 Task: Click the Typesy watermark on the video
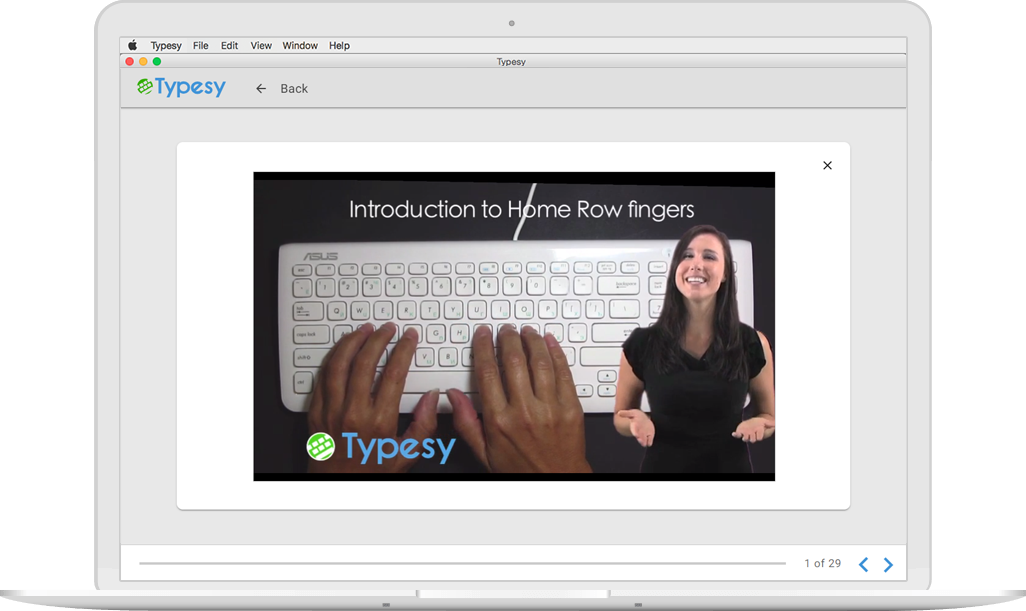(x=380, y=446)
